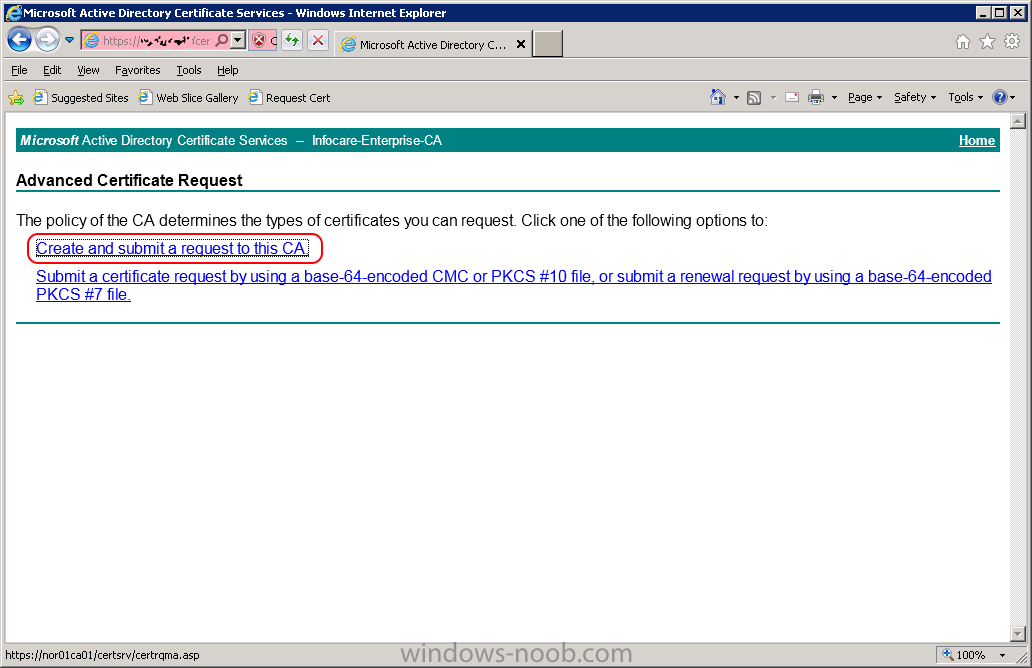Open the File menu
Image resolution: width=1032 pixels, height=668 pixels.
tap(19, 70)
